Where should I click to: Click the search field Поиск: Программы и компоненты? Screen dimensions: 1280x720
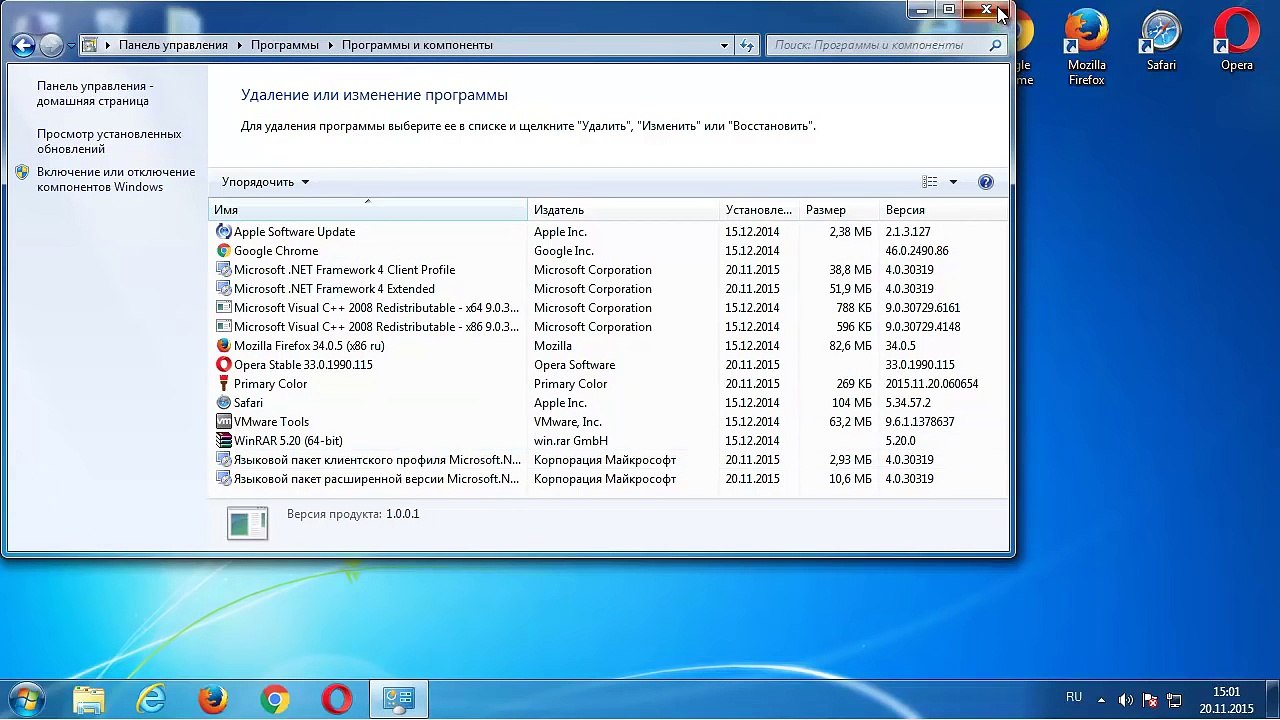[886, 45]
